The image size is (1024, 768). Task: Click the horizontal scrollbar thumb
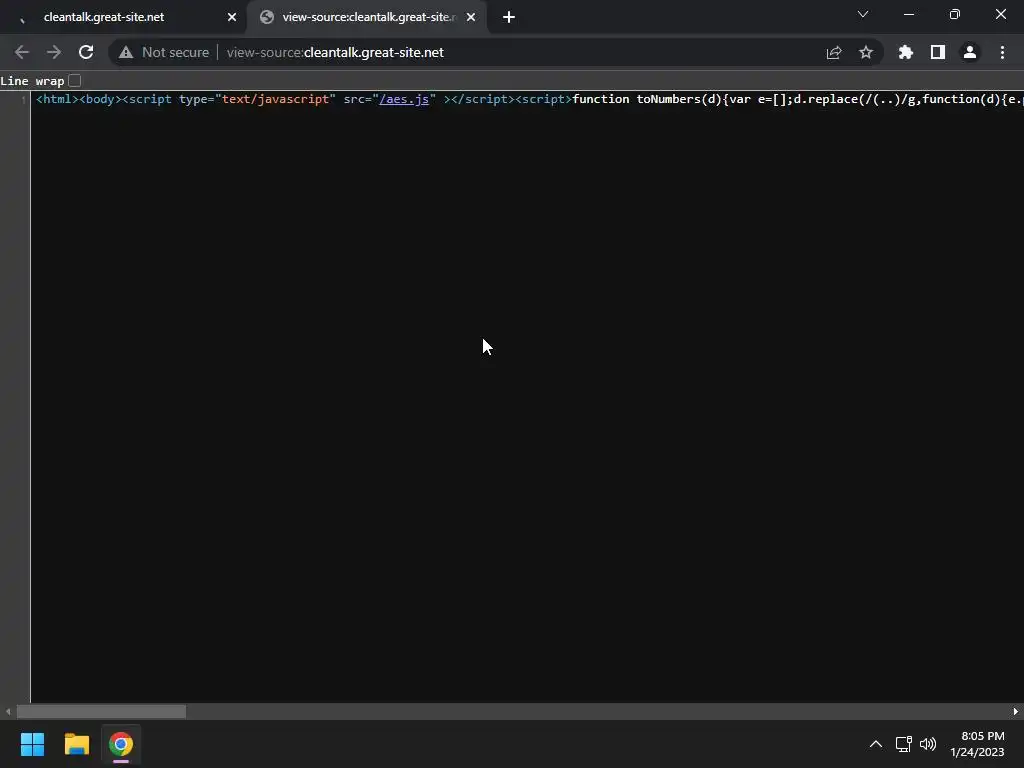pos(101,711)
